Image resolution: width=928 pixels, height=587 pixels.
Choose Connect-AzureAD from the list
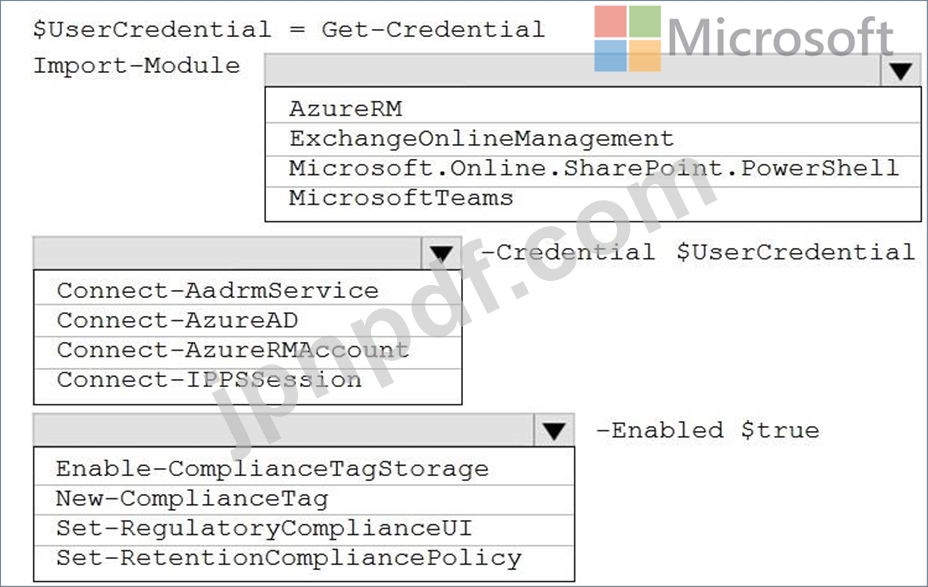247,320
